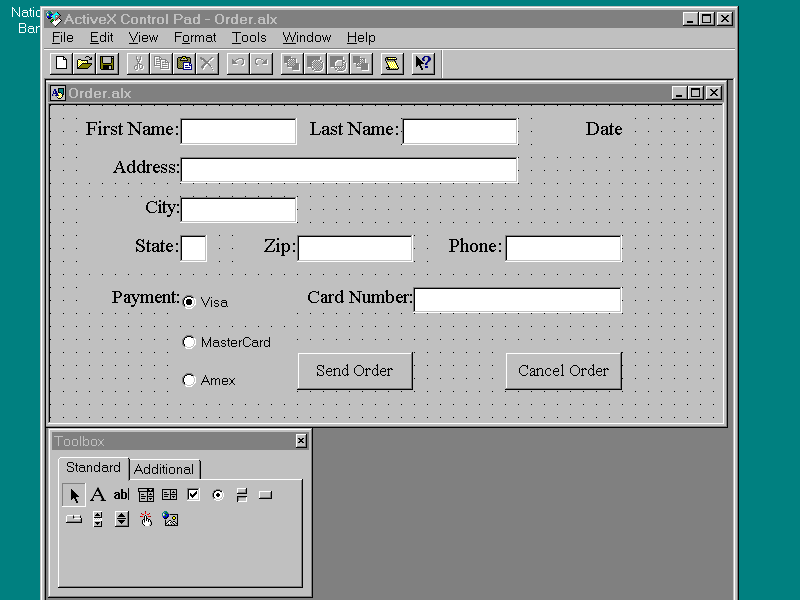Click the context Help pointer icon
The image size is (800, 600).
(423, 64)
